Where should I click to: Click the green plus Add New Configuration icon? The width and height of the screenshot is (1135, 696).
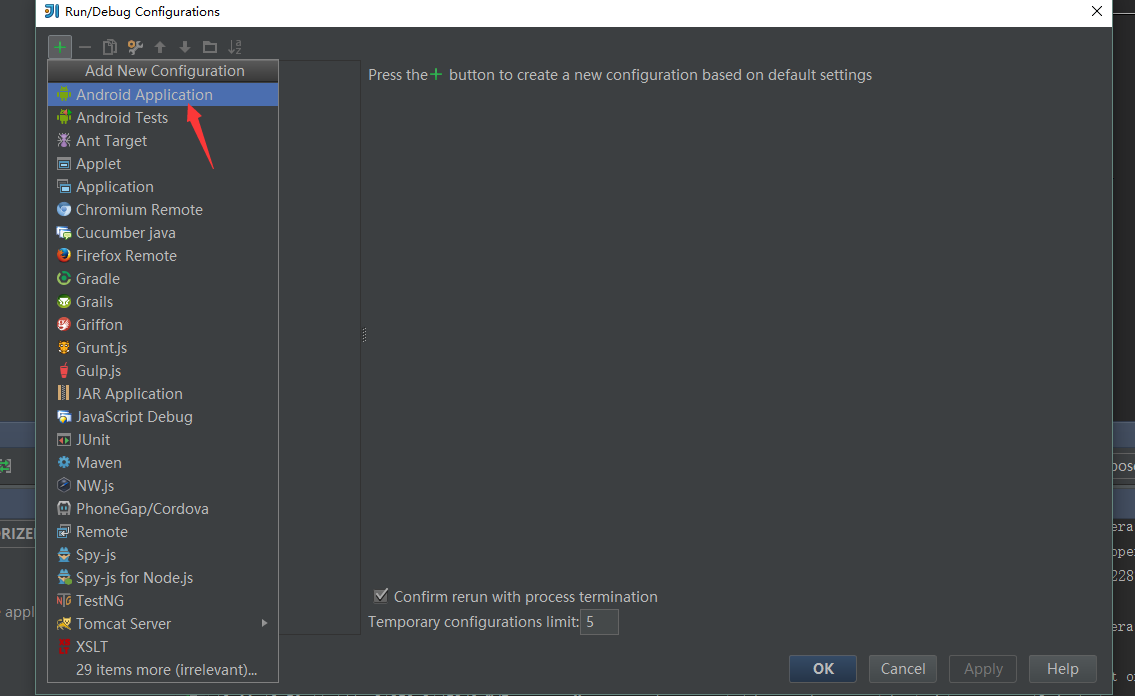click(x=60, y=47)
